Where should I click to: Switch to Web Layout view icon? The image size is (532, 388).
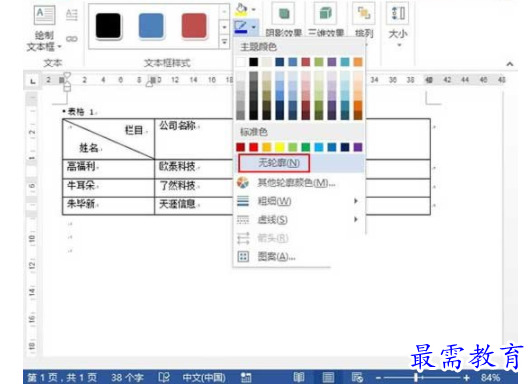(357, 377)
